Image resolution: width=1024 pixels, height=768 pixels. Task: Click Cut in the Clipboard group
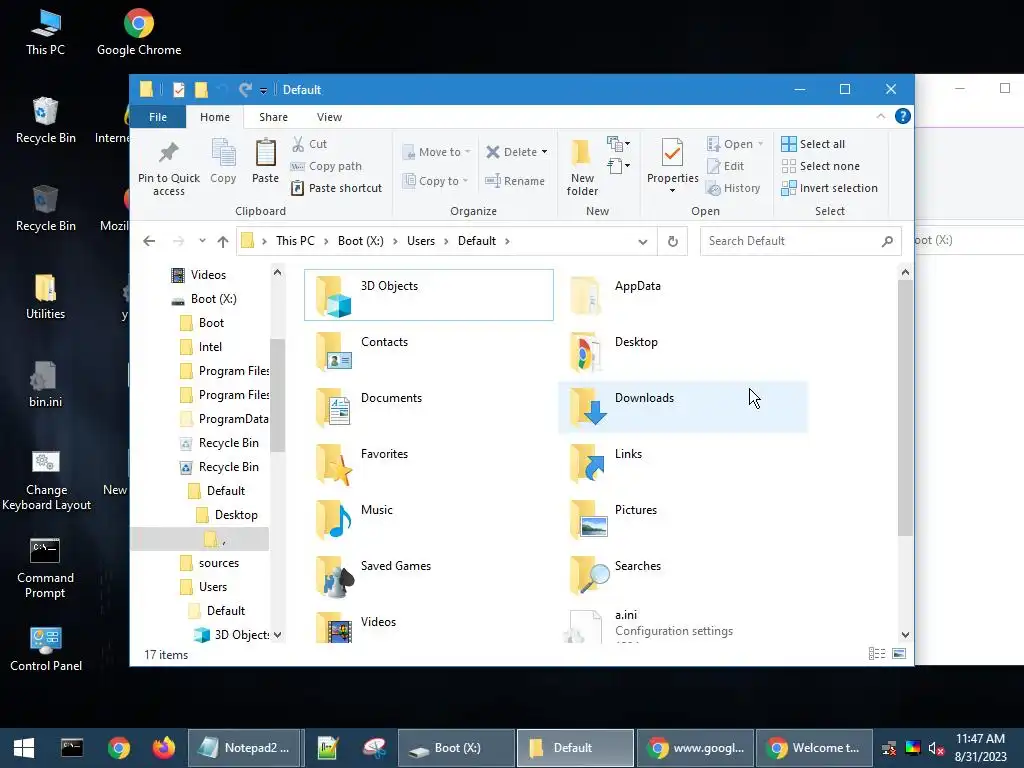coord(310,144)
